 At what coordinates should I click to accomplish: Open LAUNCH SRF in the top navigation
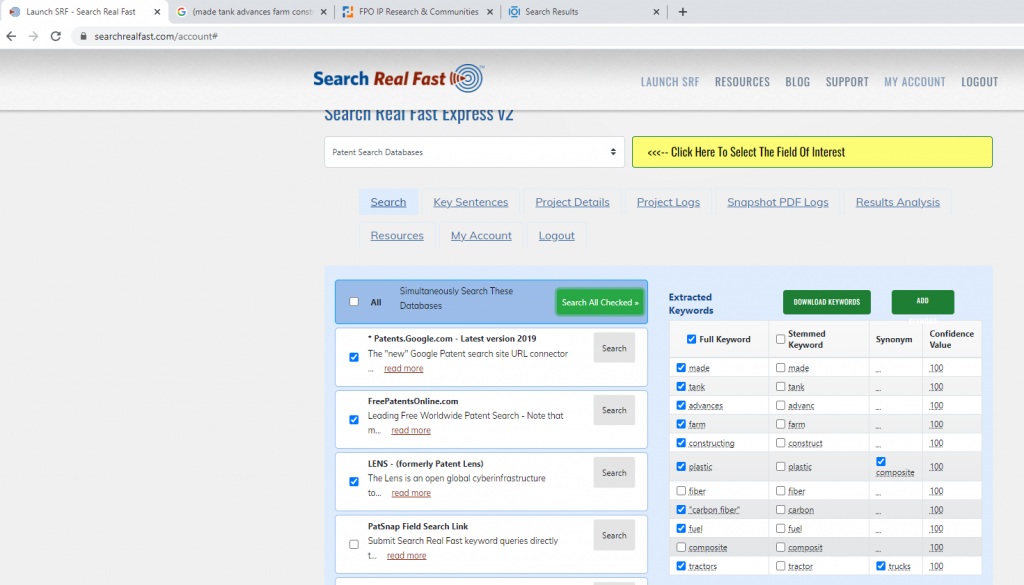(x=669, y=82)
